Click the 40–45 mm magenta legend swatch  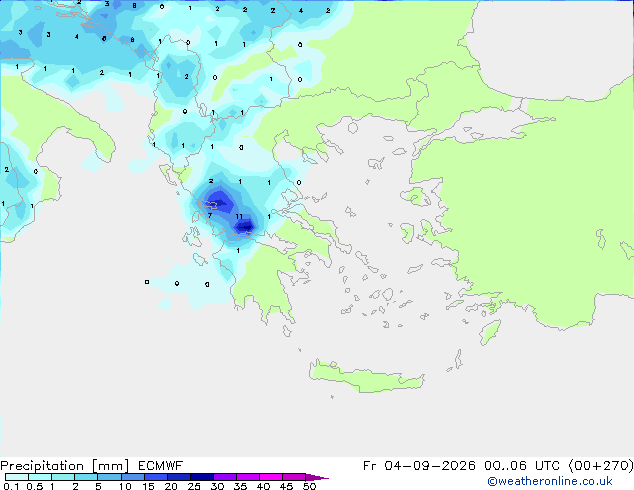point(271,477)
